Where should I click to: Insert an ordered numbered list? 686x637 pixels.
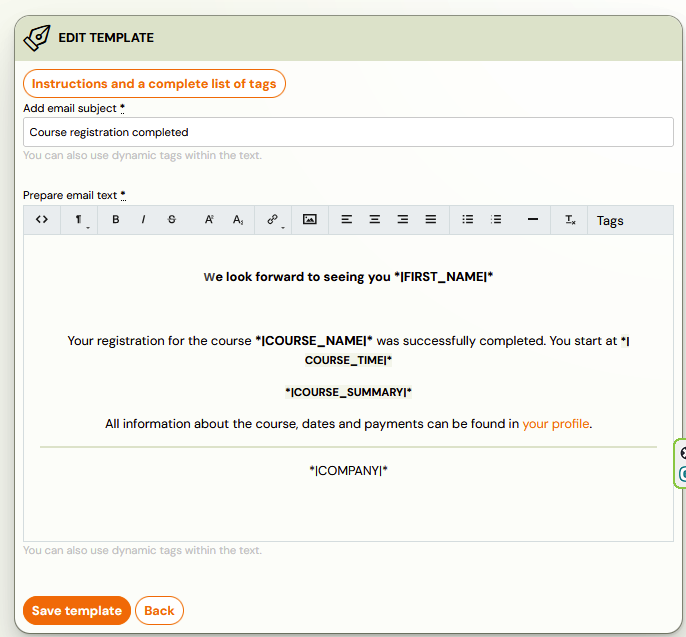(496, 220)
